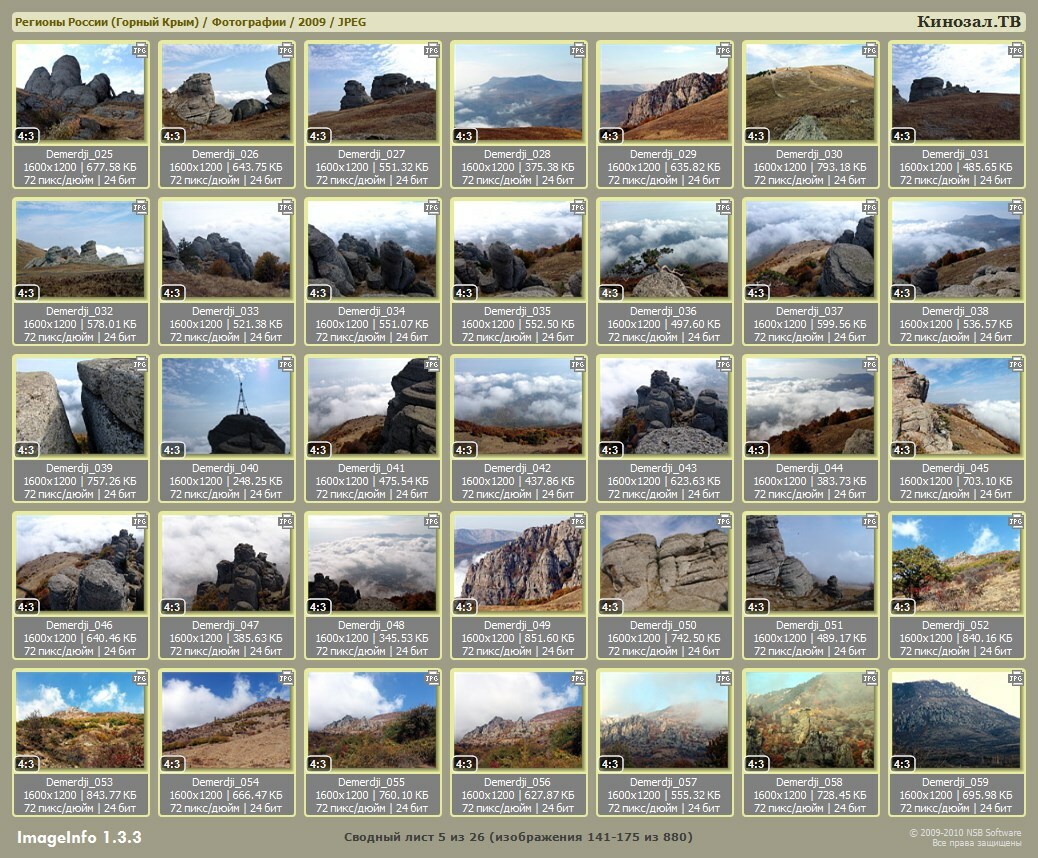
Task: Click the 4:3 badge on Demerdji_049
Action: (x=464, y=607)
